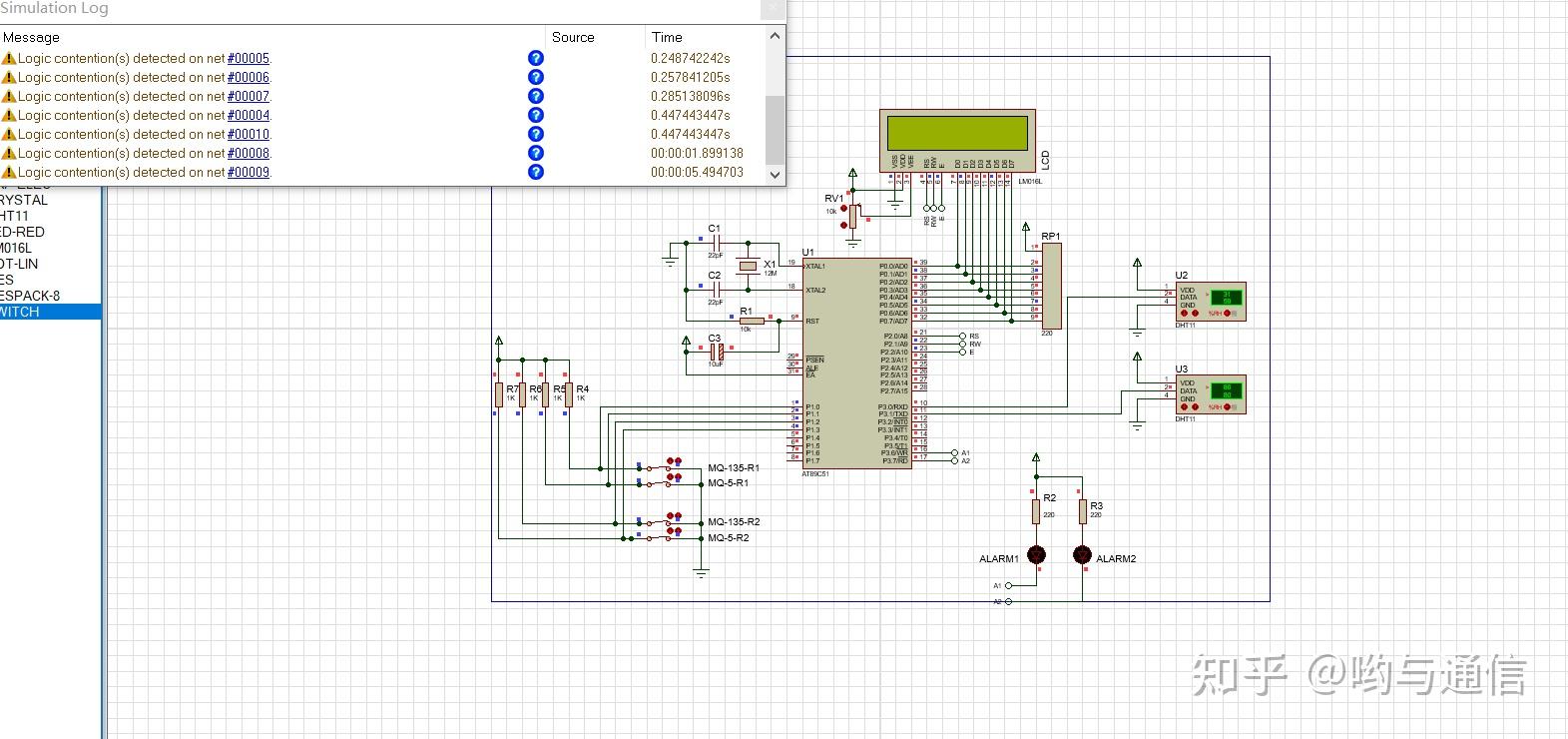Image resolution: width=1568 pixels, height=739 pixels.
Task: Open help for net #00008 contention message
Action: point(536,153)
